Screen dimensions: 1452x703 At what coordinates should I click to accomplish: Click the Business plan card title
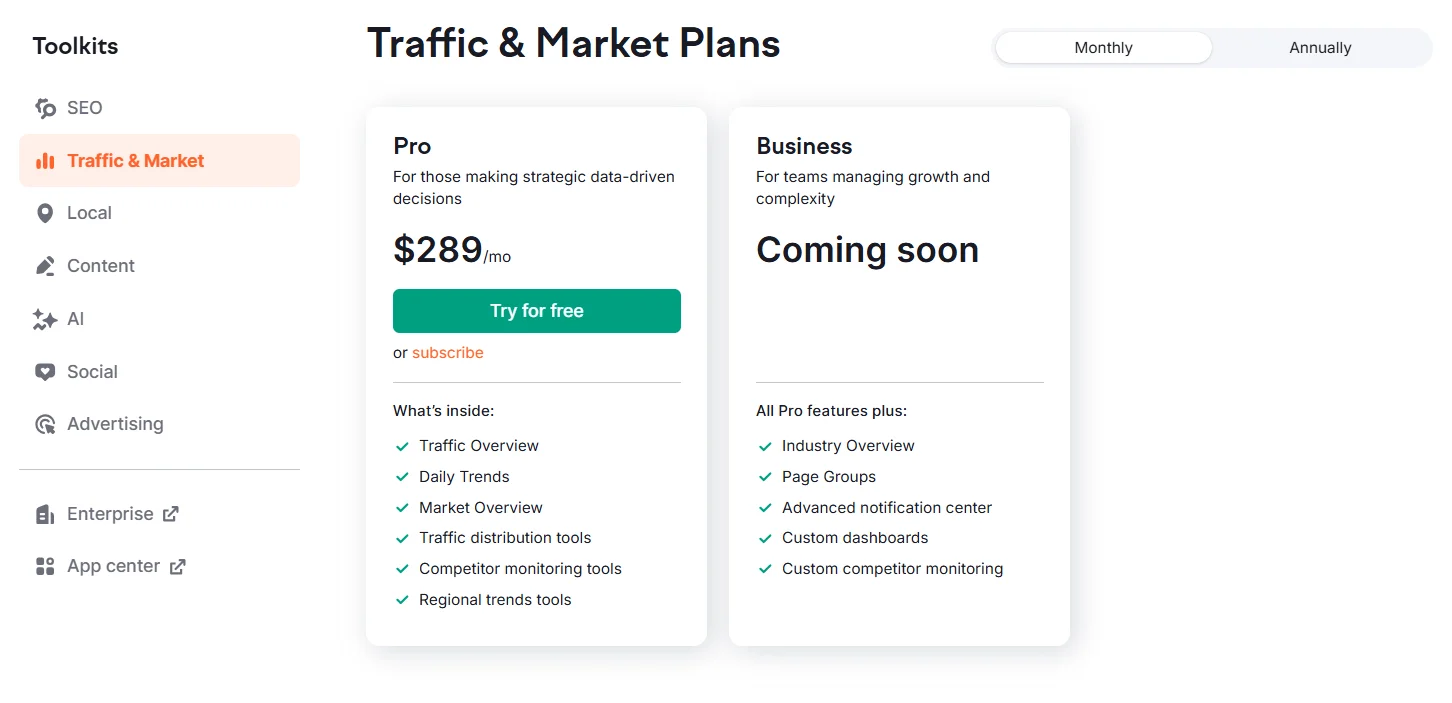804,146
